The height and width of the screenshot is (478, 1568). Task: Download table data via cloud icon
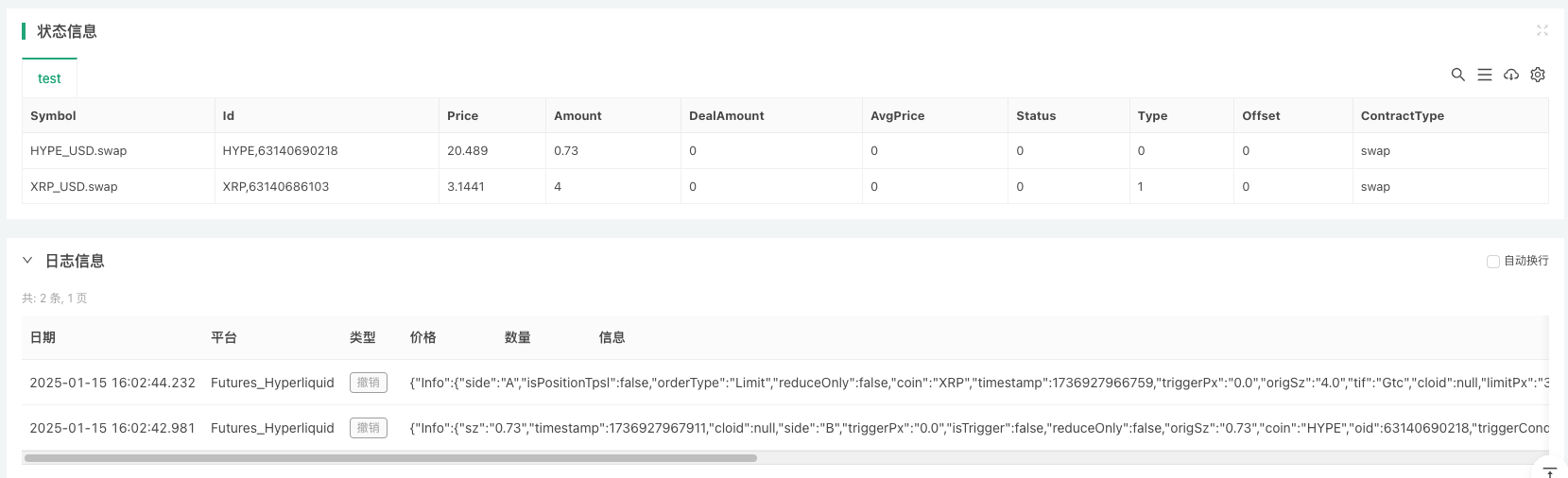coord(1511,75)
